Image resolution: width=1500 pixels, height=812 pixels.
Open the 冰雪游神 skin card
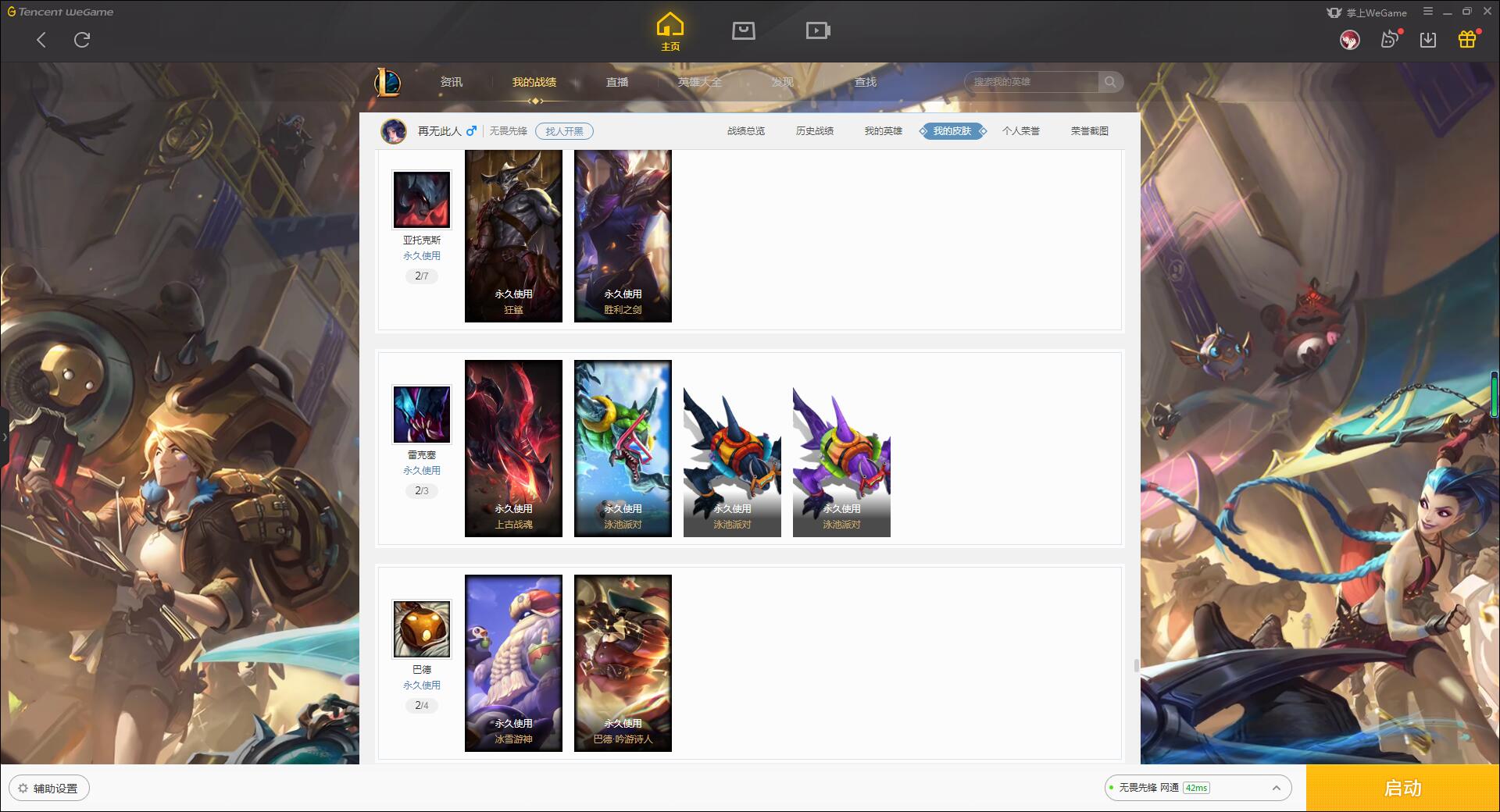(513, 663)
